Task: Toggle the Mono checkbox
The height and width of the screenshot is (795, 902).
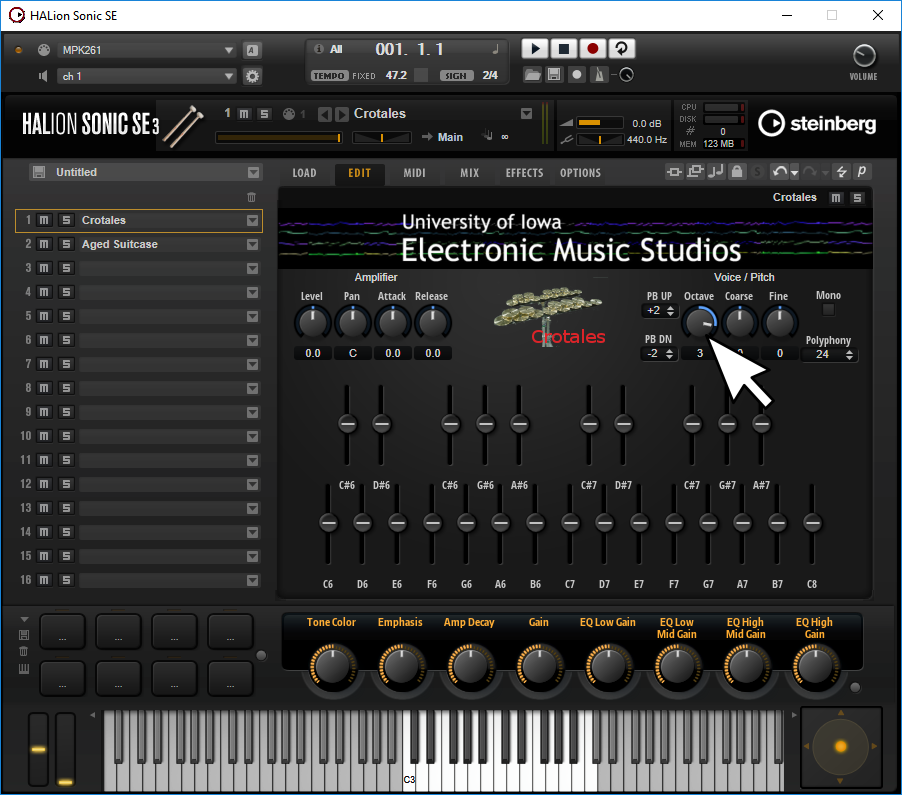Action: 828,309
